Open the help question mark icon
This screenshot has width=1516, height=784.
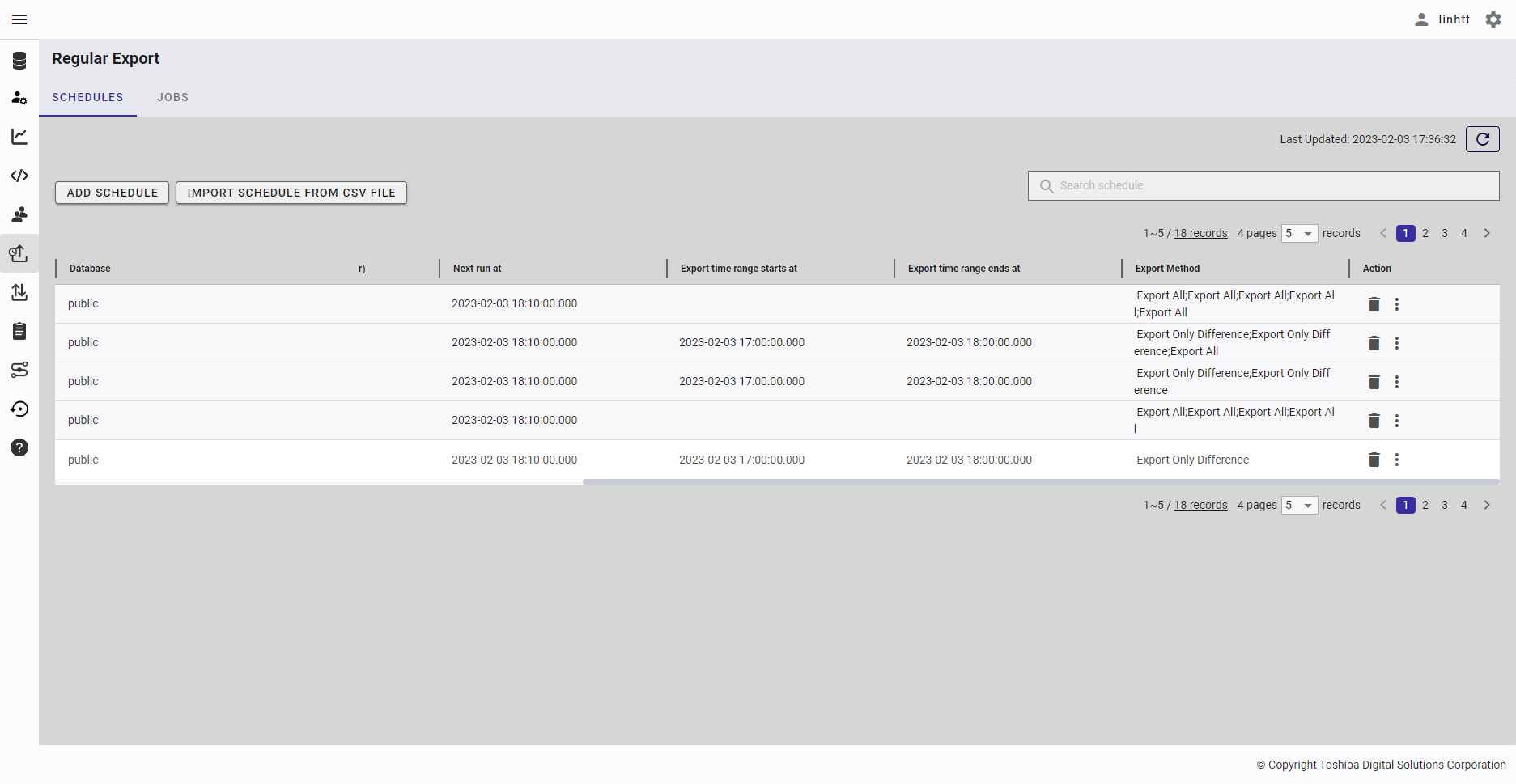(19, 447)
